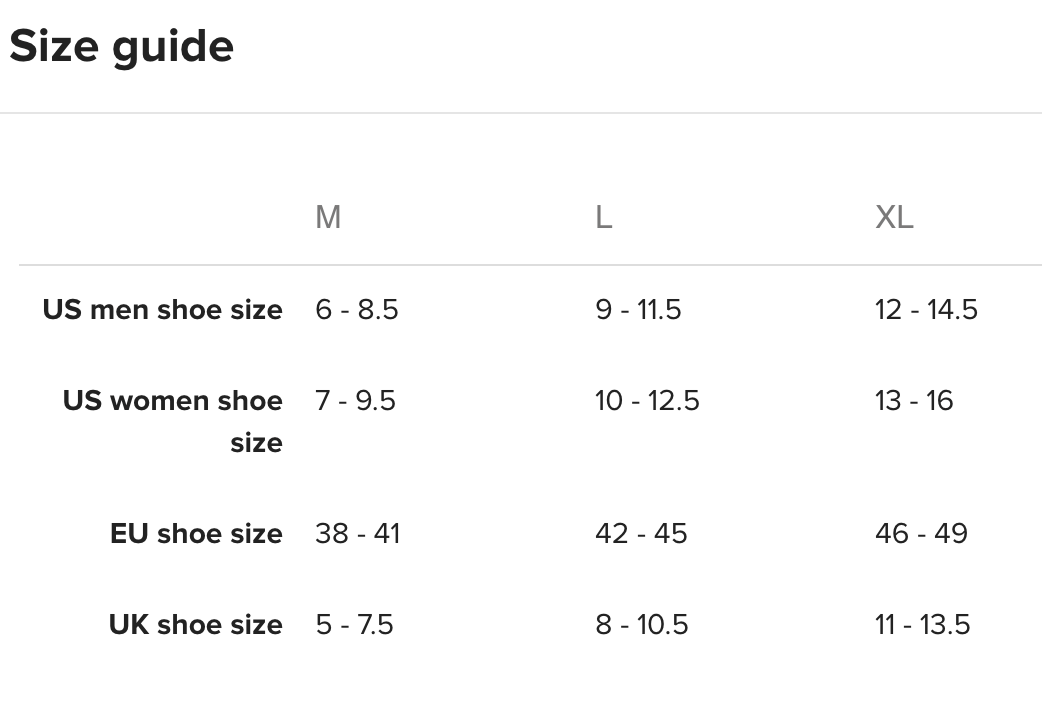This screenshot has height=714, width=1042.
Task: Click the 13 - 16 women's size cell
Action: [914, 401]
